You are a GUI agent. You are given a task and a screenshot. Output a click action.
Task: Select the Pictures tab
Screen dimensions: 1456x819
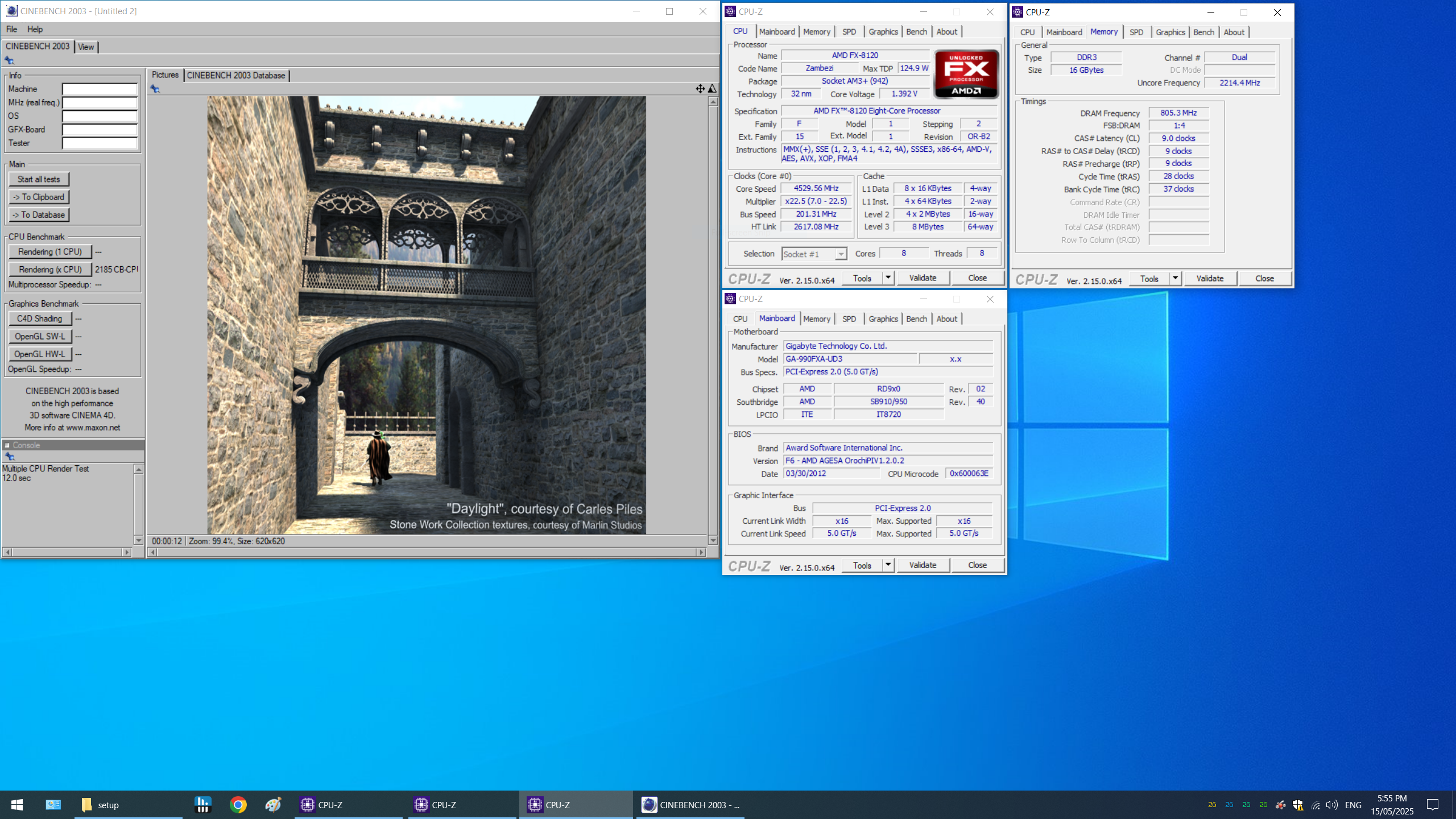[165, 75]
